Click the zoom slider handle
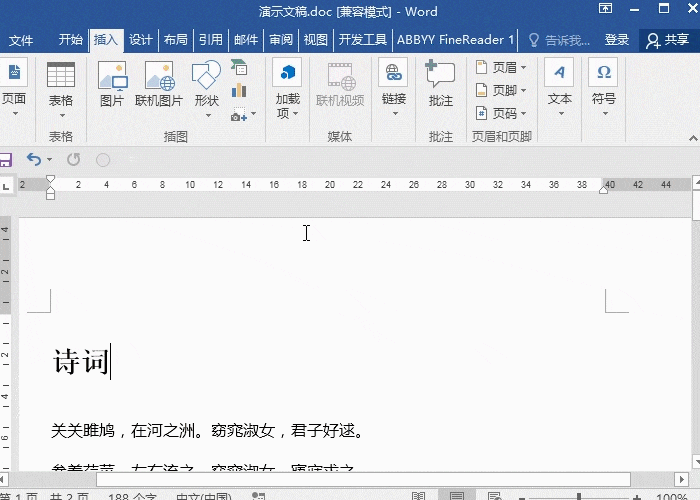Viewport: 700px width, 500px height. pos(579,496)
